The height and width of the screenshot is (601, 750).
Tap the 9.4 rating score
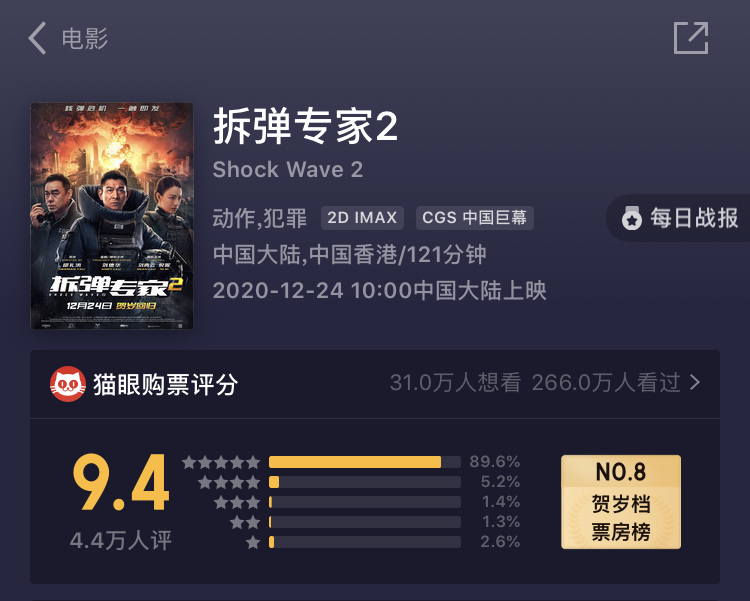pos(121,482)
